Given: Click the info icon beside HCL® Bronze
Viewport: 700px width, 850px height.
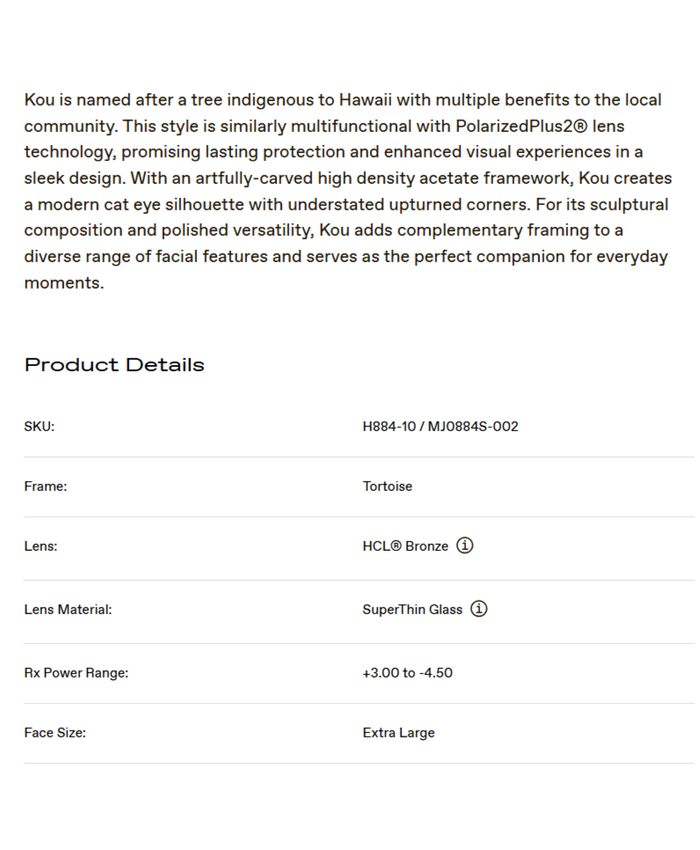Looking at the screenshot, I should [465, 546].
